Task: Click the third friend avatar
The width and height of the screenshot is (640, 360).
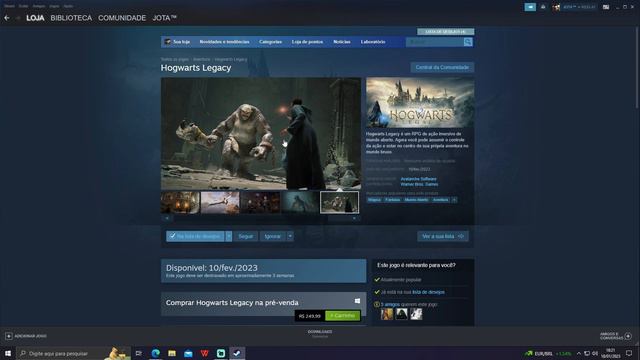Action: click(x=416, y=314)
